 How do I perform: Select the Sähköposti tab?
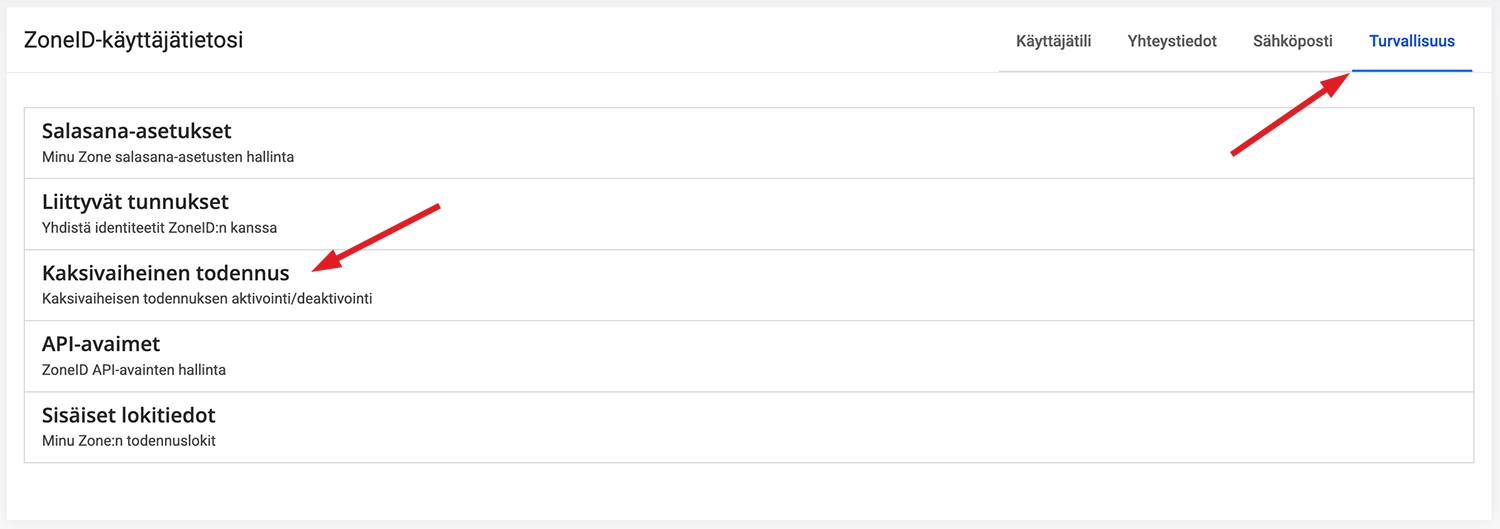1292,41
